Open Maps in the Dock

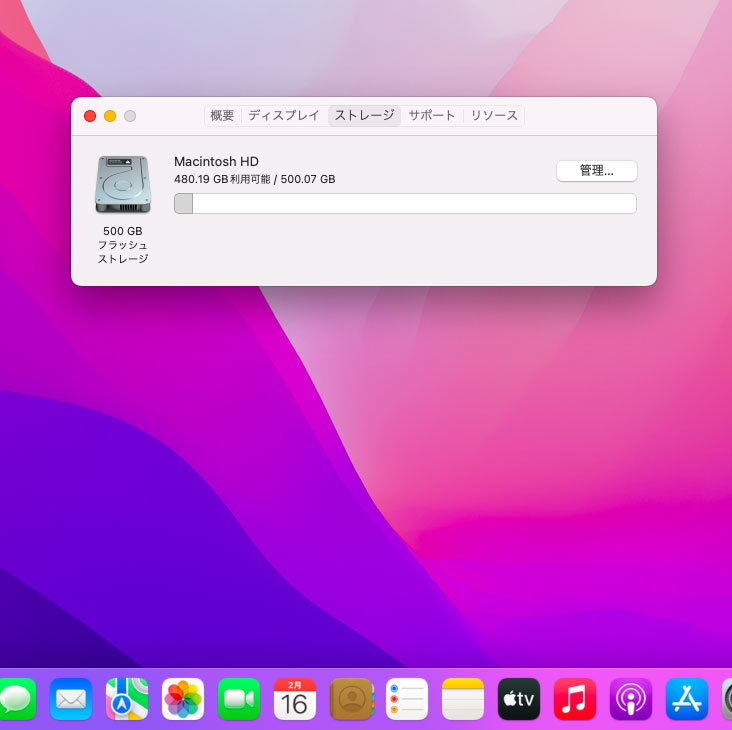tap(127, 699)
